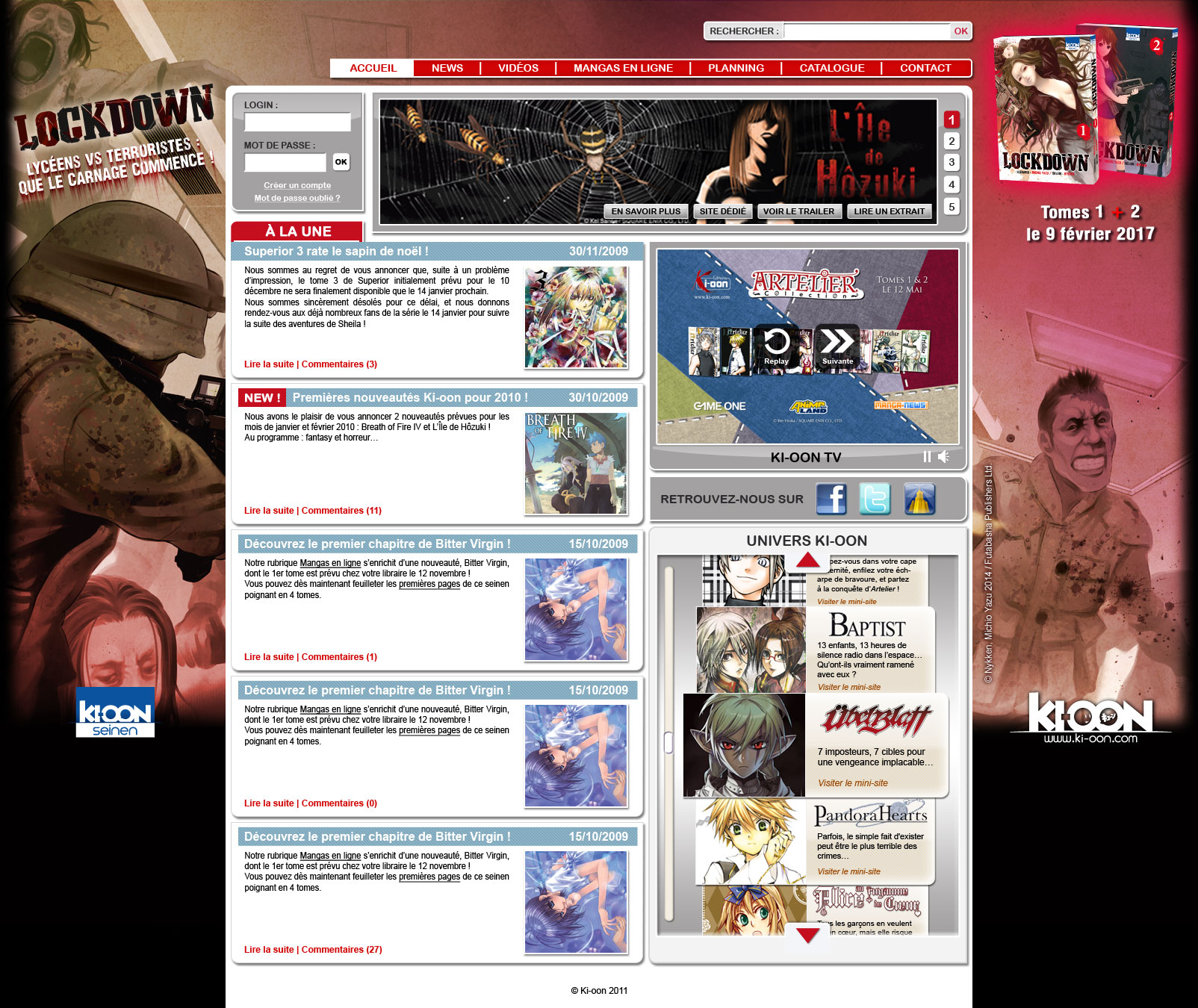
Task: Open the Contact menu item
Action: point(925,68)
